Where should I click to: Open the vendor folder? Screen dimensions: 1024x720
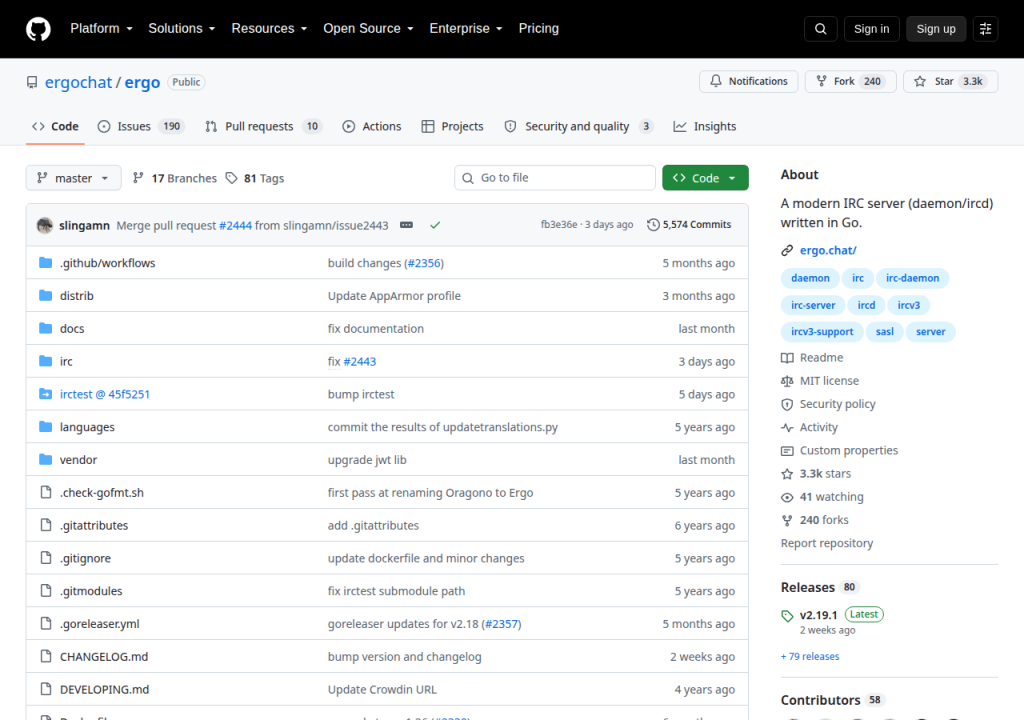78,460
